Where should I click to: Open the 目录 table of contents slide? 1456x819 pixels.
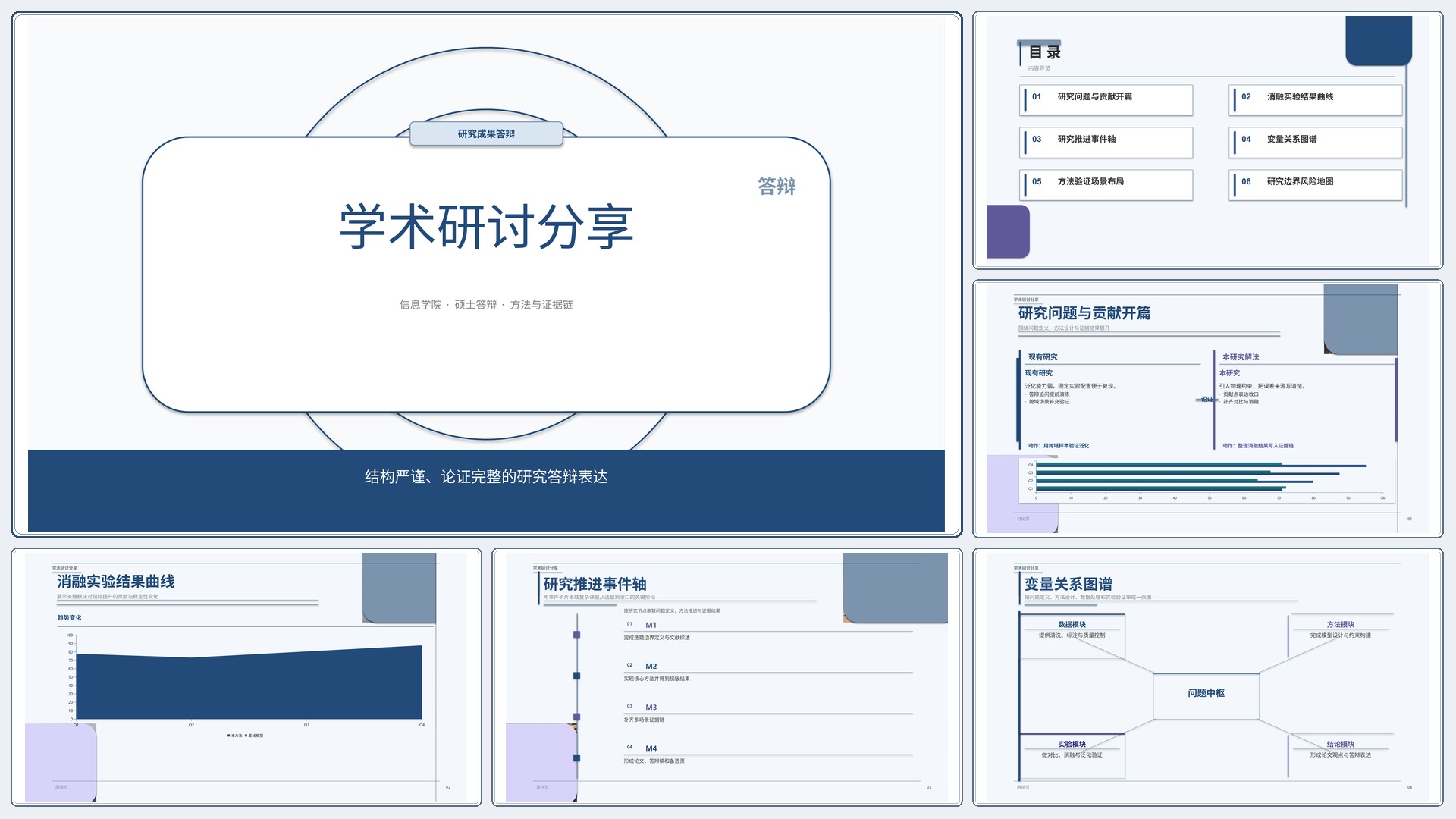[x=1207, y=140]
